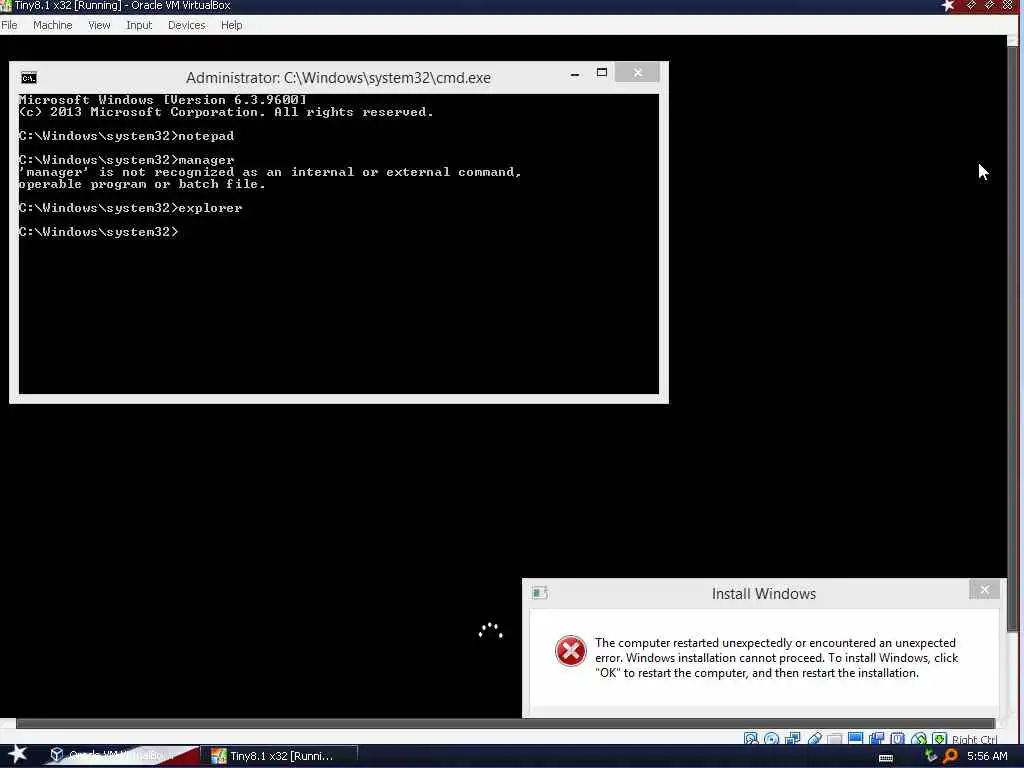Click the cmd.exe system menu icon
Viewport: 1024px width, 768px height.
pos(29,78)
